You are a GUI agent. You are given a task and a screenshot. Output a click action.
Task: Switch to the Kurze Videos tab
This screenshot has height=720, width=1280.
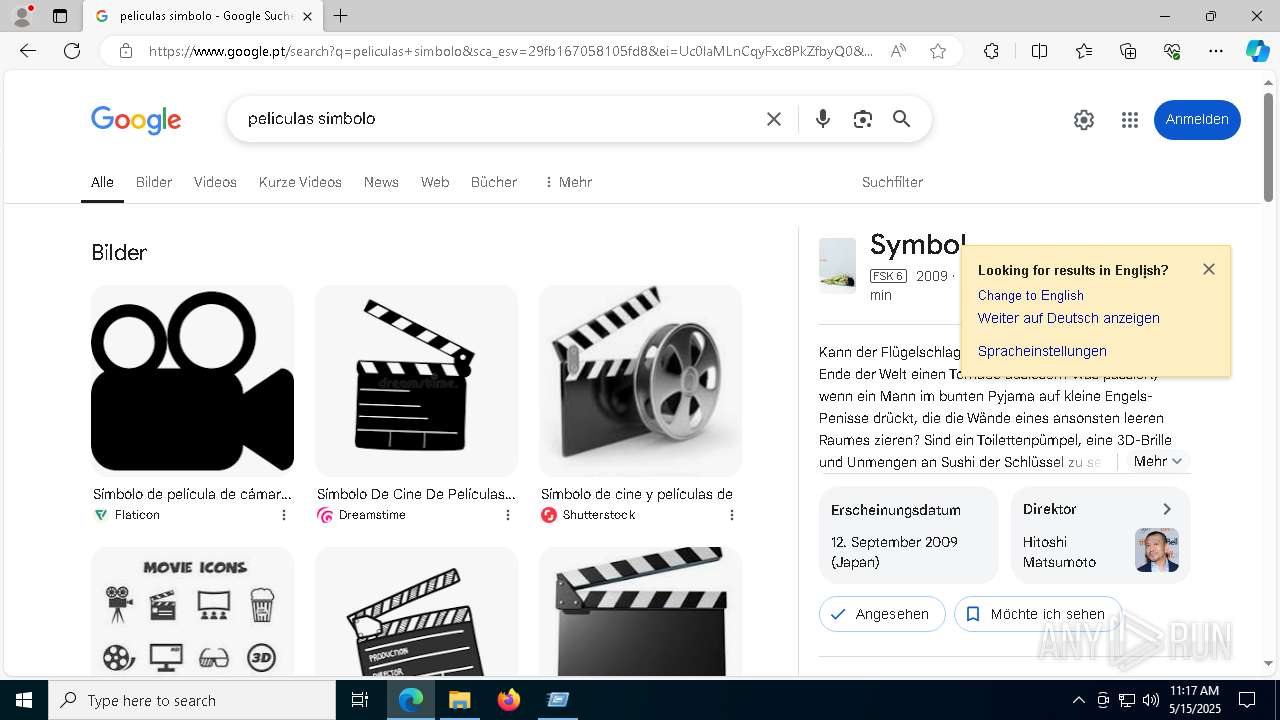[x=300, y=182]
